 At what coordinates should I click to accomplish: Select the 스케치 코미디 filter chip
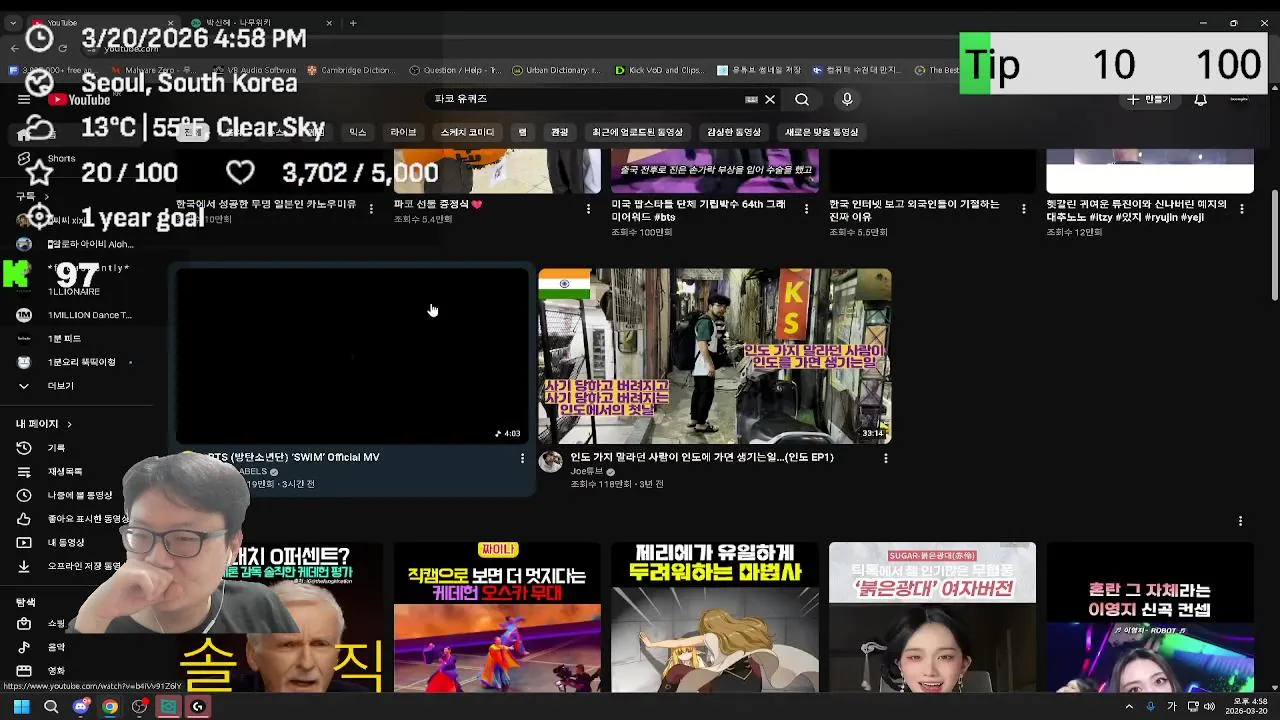coord(467,132)
